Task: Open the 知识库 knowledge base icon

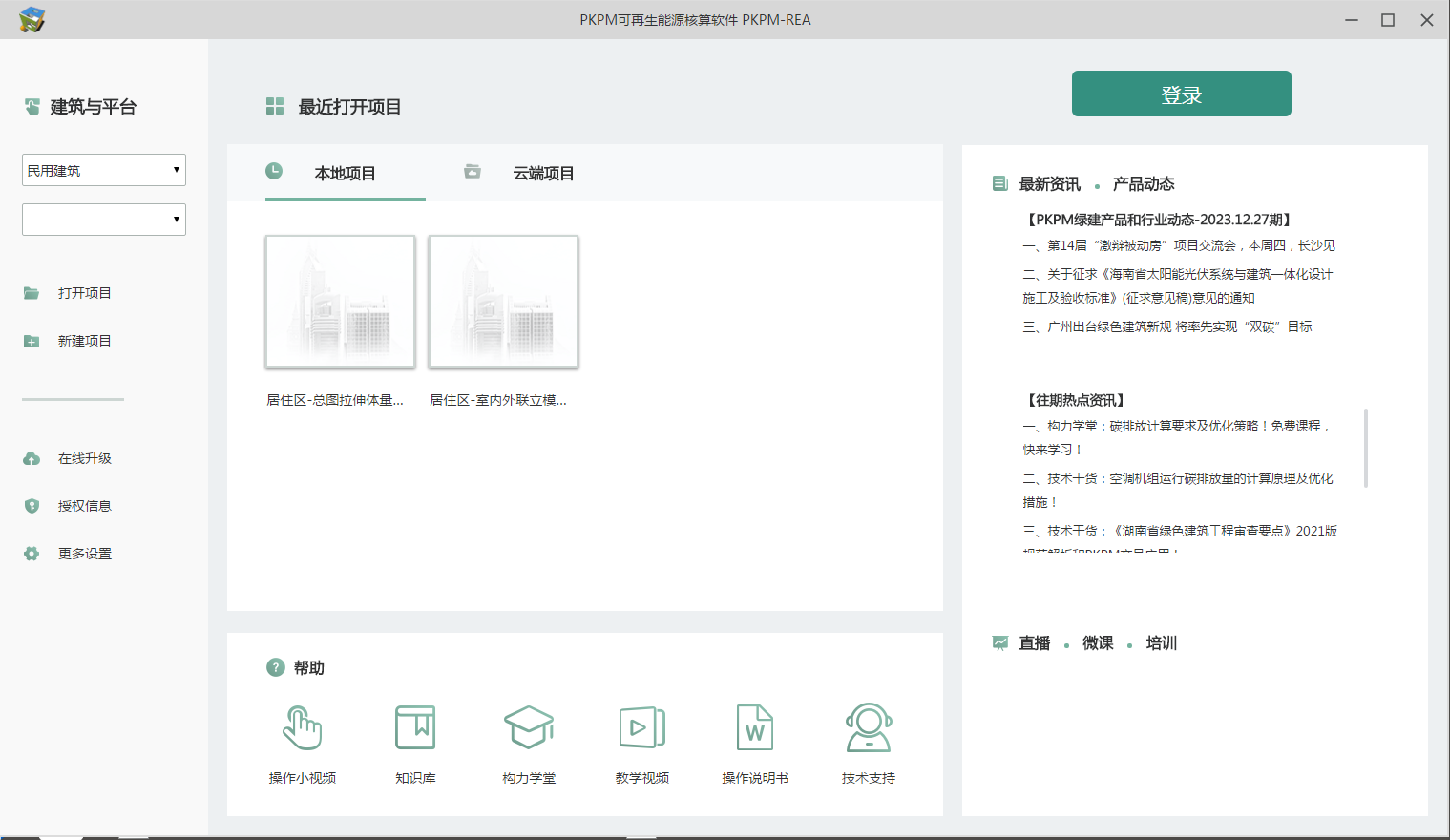Action: (415, 727)
